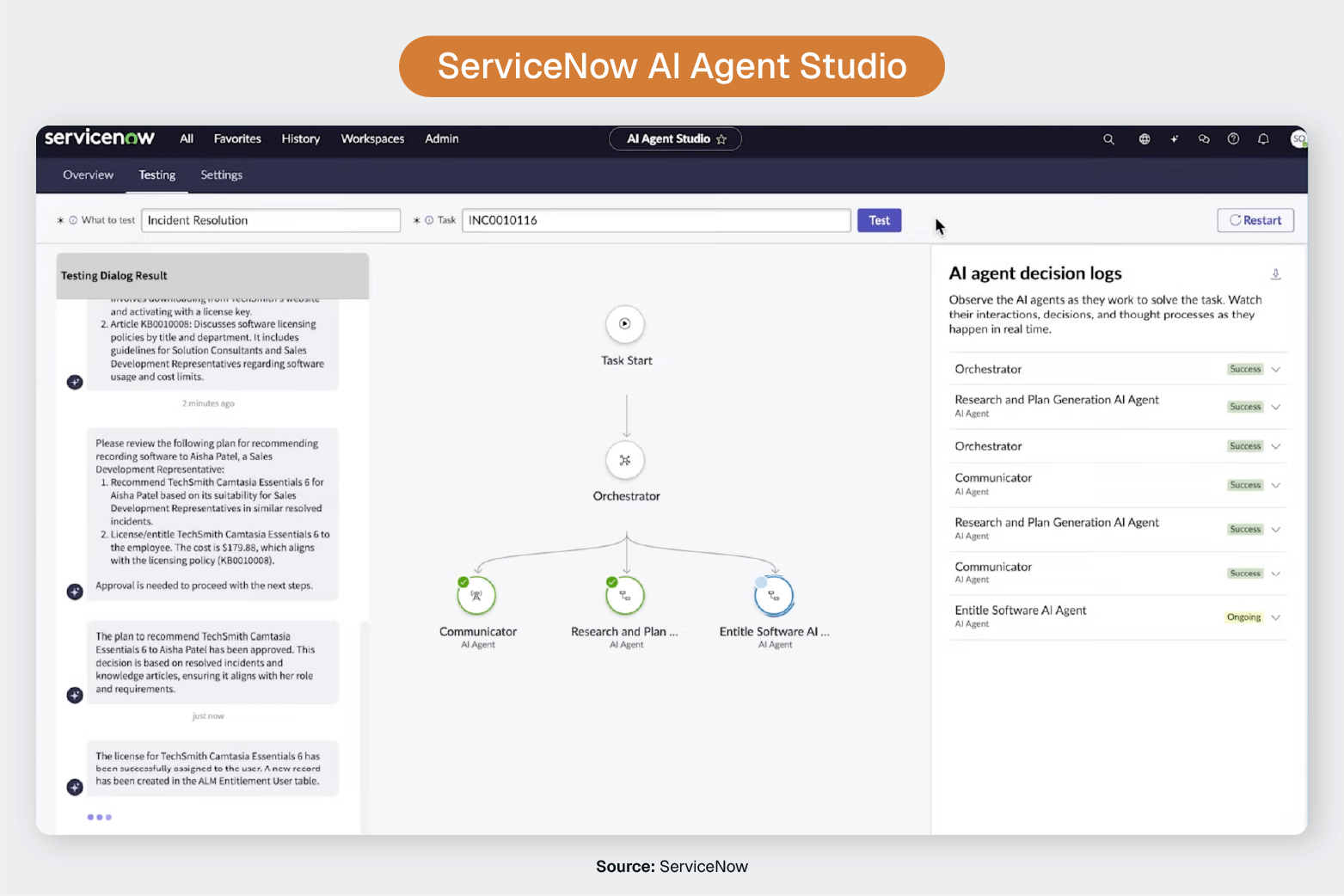Open the AI sparkle assistant icon

tap(1175, 138)
